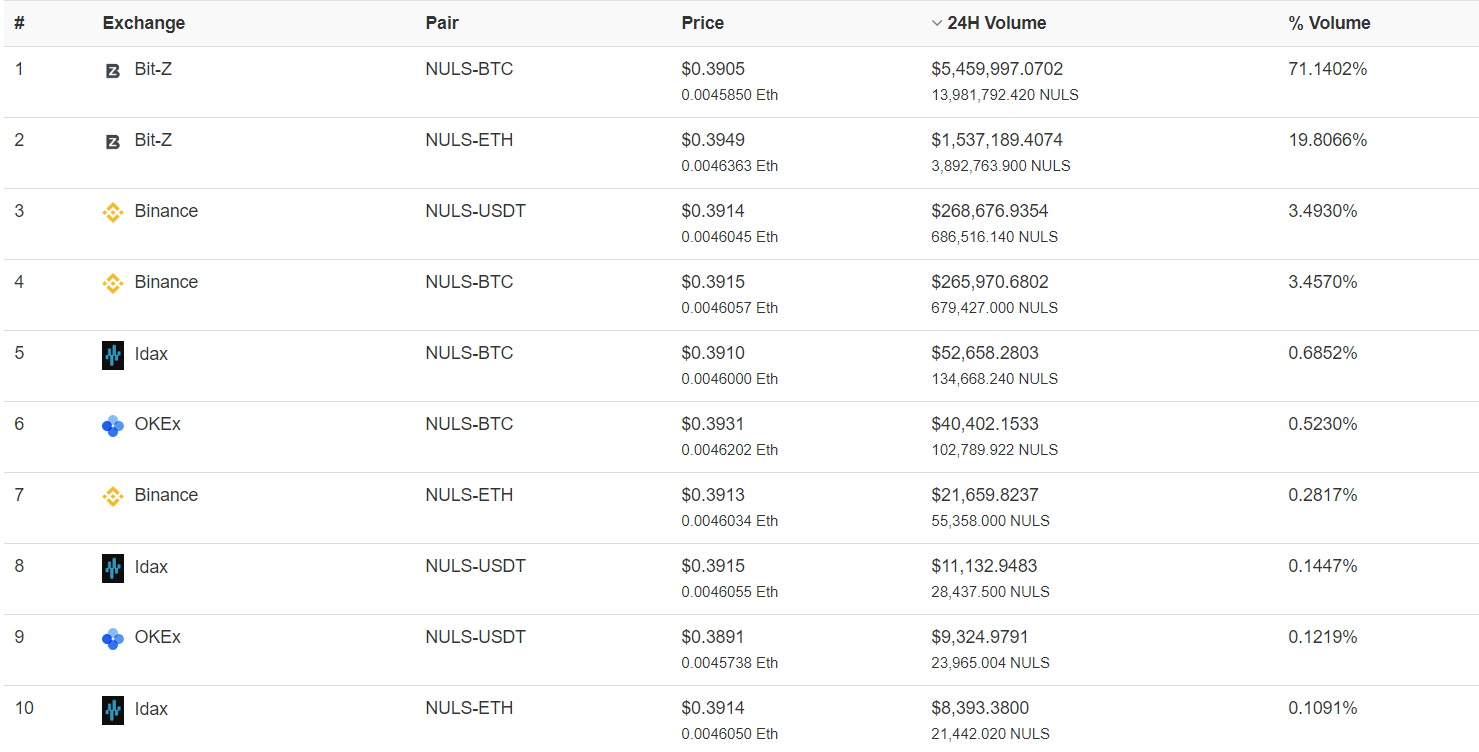The image size is (1479, 752).
Task: Click the Pair column header
Action: [x=442, y=23]
